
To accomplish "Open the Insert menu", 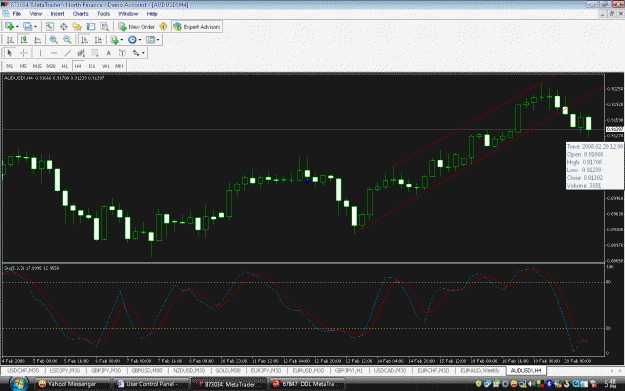I will (x=57, y=14).
